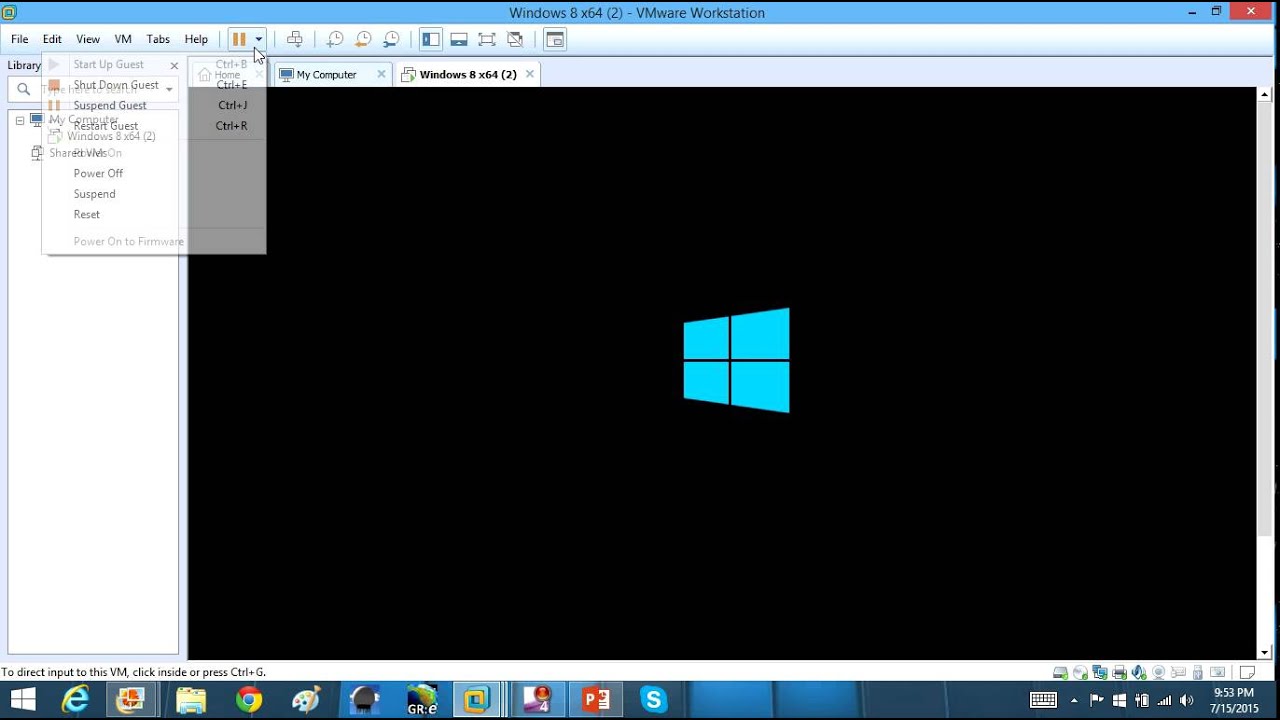The width and height of the screenshot is (1280, 720).
Task: Click the sound card status icon
Action: tap(1139, 672)
